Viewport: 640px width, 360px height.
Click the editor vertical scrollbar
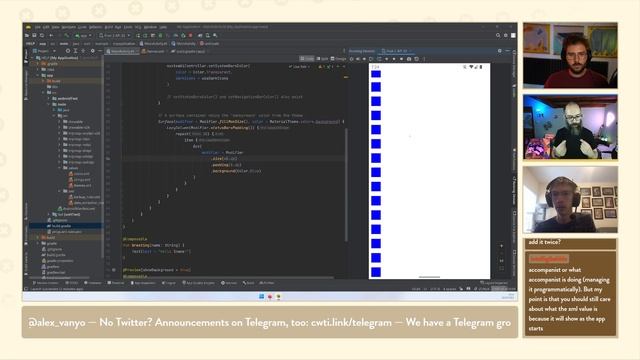347,184
